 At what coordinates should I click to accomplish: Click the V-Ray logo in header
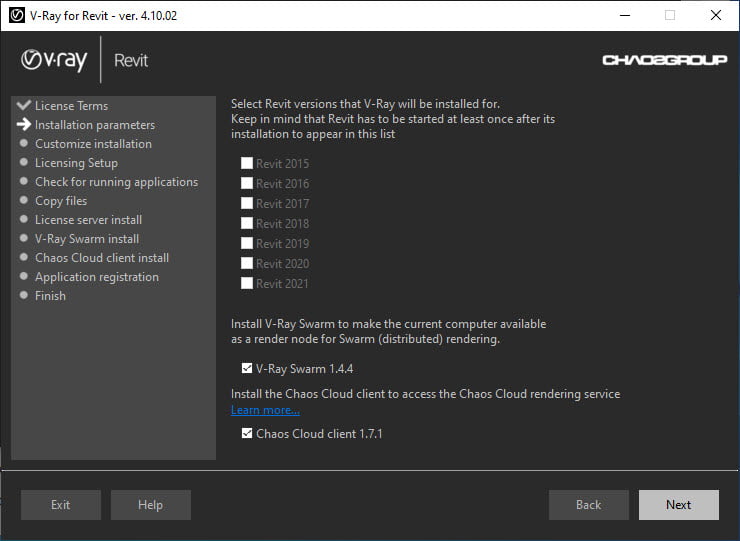pos(54,60)
